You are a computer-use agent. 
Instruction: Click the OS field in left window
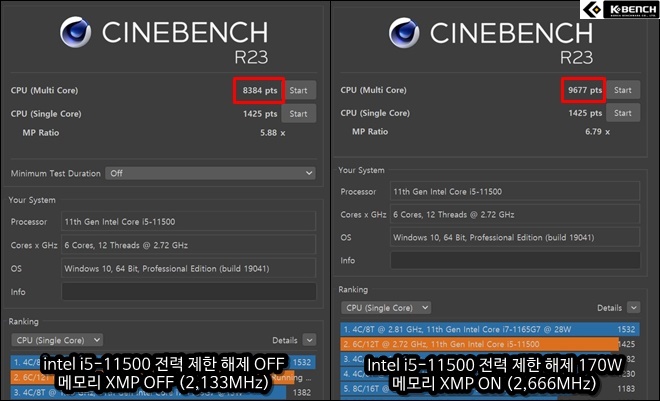(189, 268)
